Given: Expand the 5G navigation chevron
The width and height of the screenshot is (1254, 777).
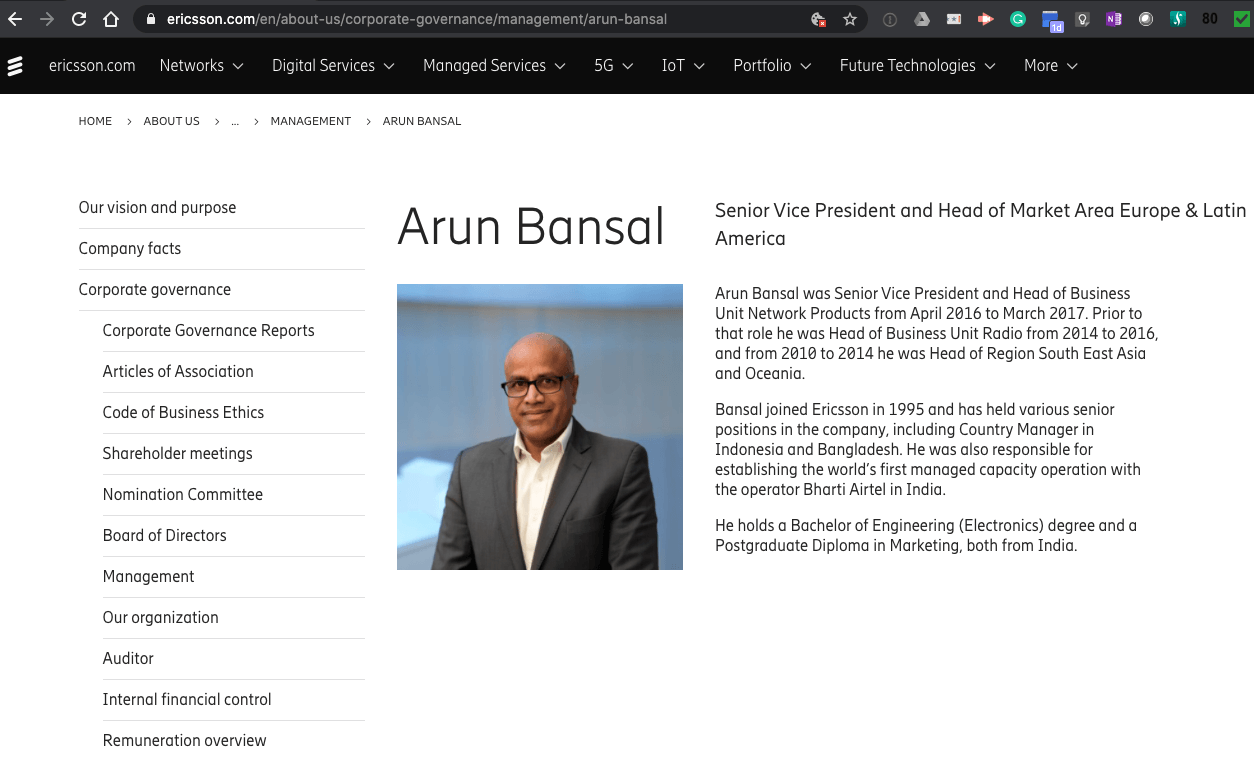Looking at the screenshot, I should [x=630, y=65].
